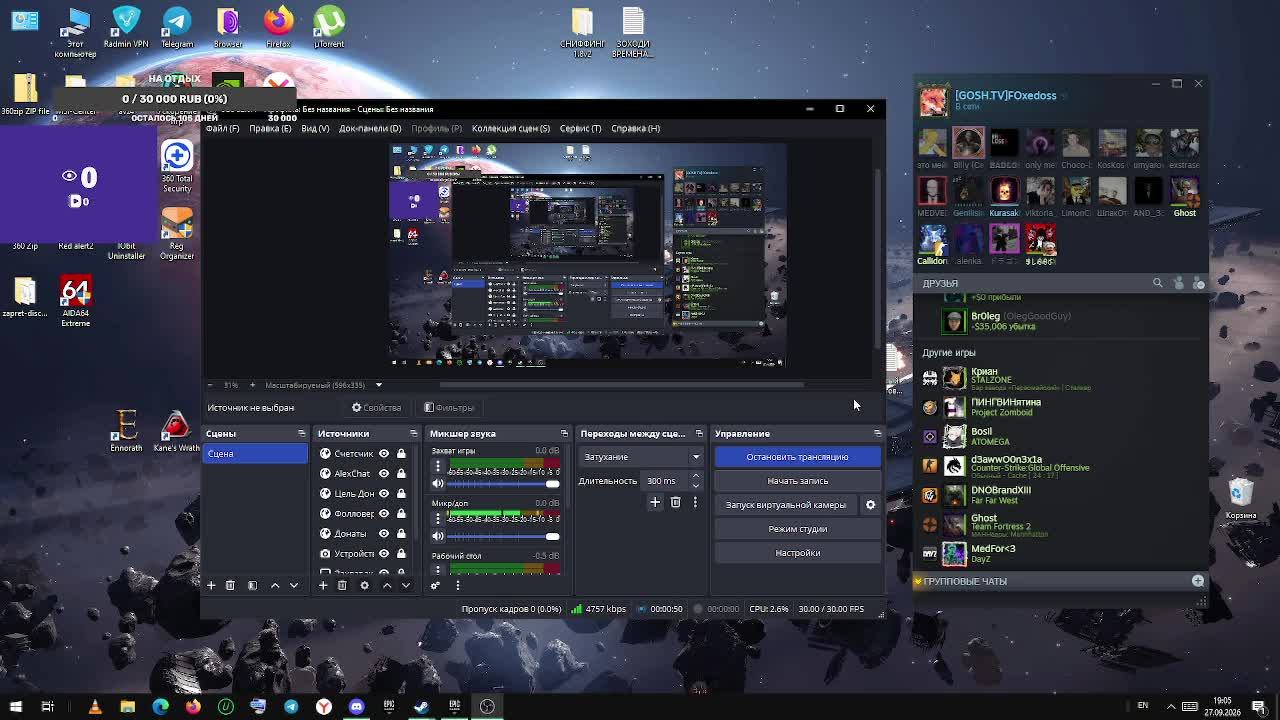Viewport: 1280px width, 720px height.
Task: Open source properties gear in Источники toolbar
Action: click(x=364, y=585)
